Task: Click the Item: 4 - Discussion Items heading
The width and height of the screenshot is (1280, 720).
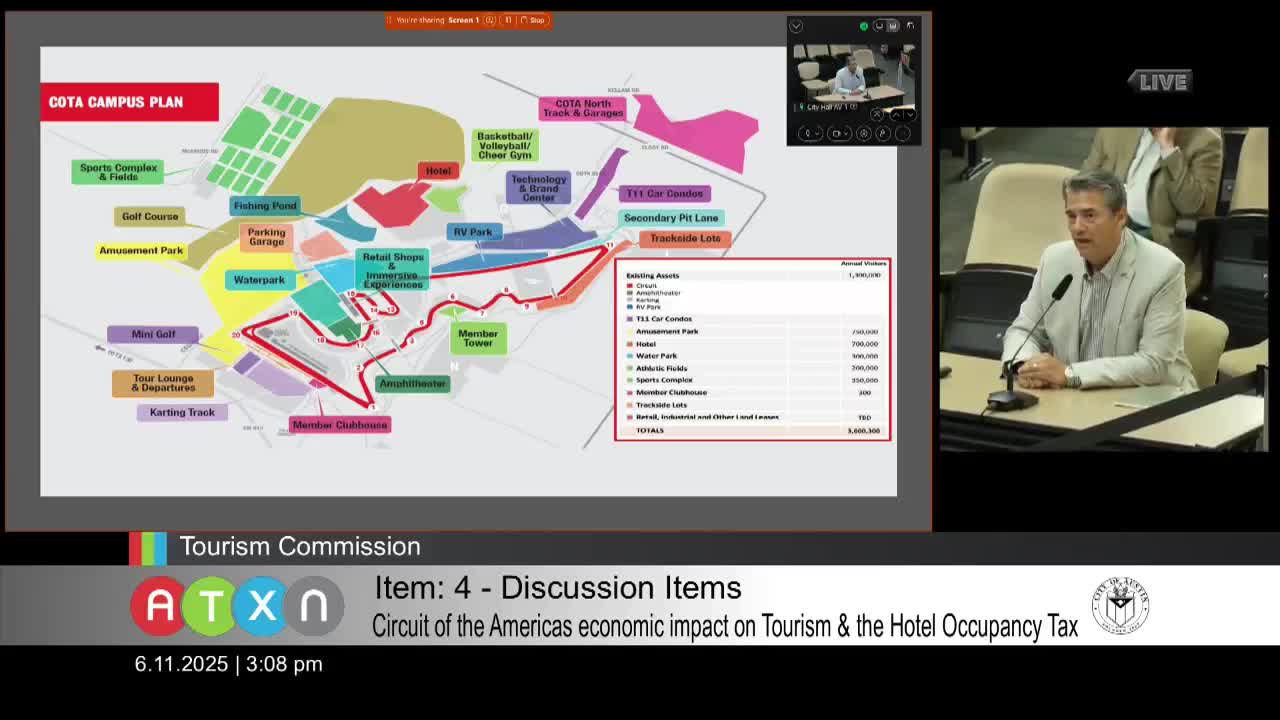Action: [x=558, y=588]
